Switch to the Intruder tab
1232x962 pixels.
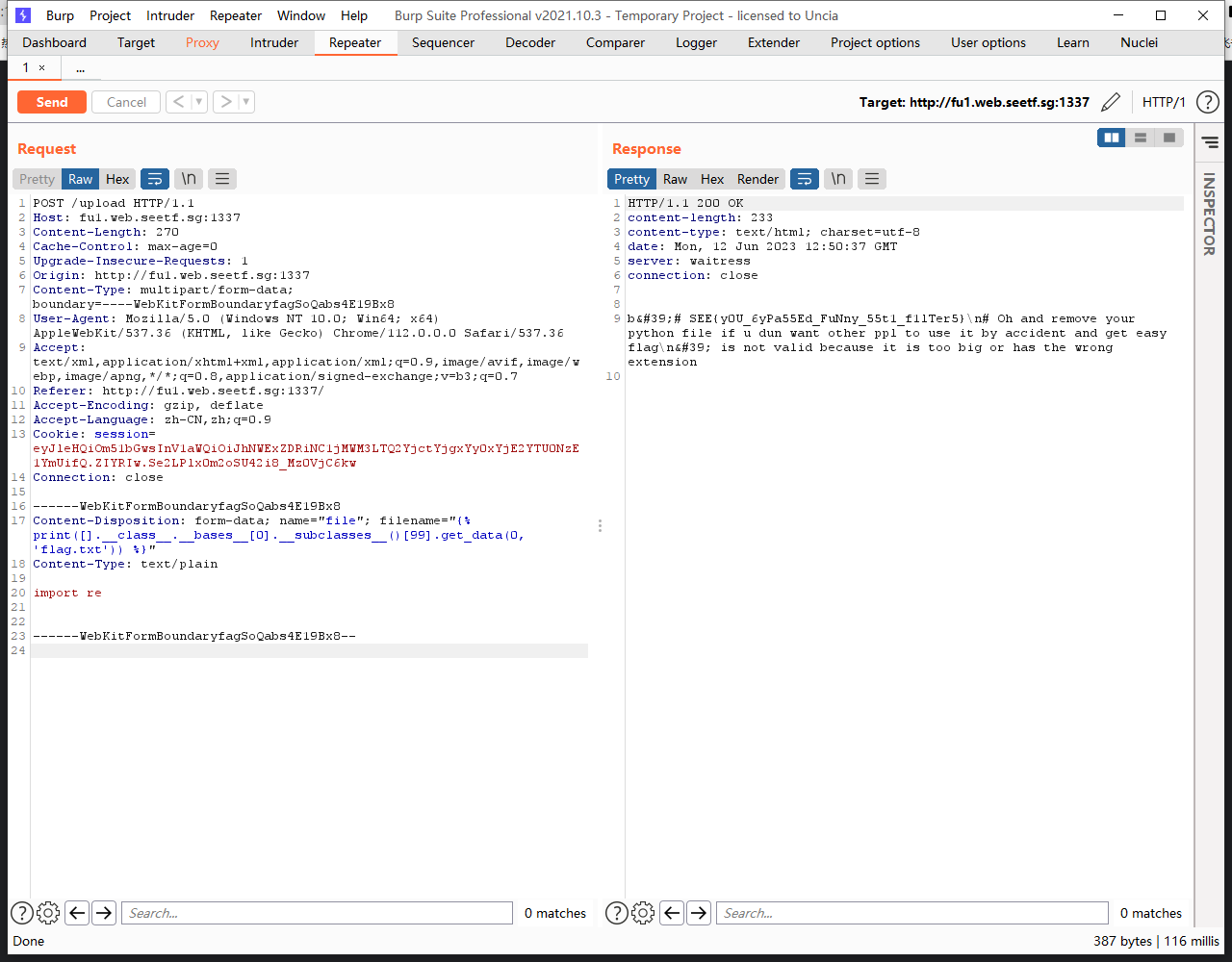[x=274, y=42]
